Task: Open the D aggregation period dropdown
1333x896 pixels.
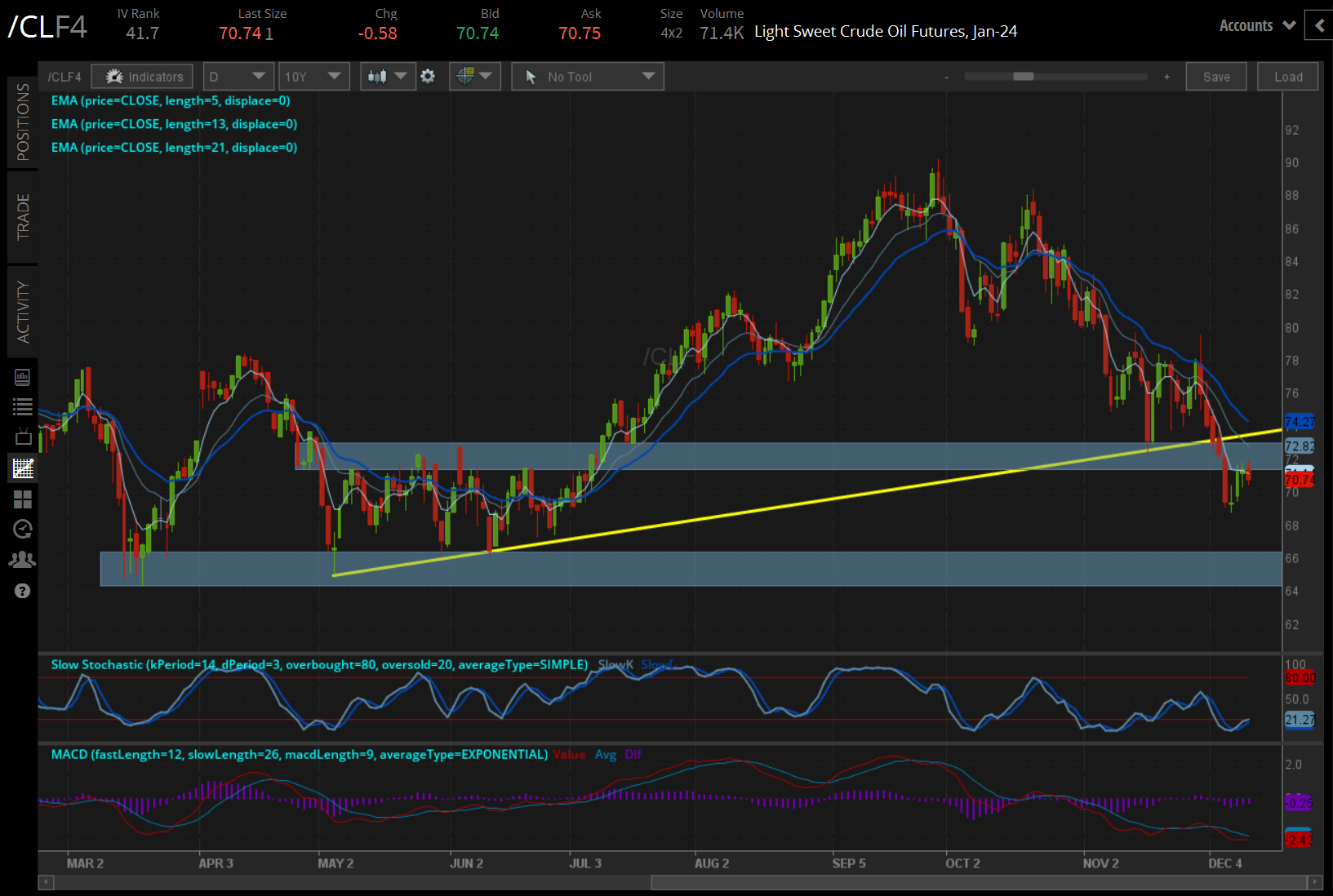Action: point(238,76)
